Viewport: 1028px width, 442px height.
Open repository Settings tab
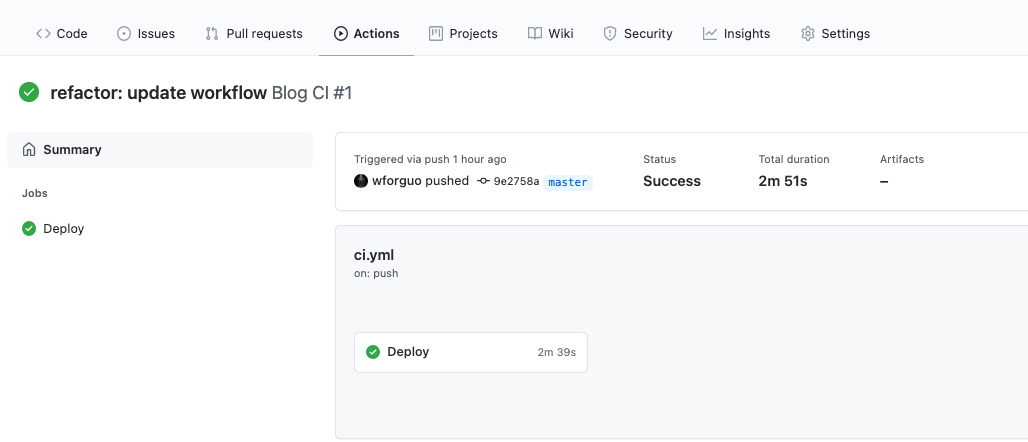[835, 33]
